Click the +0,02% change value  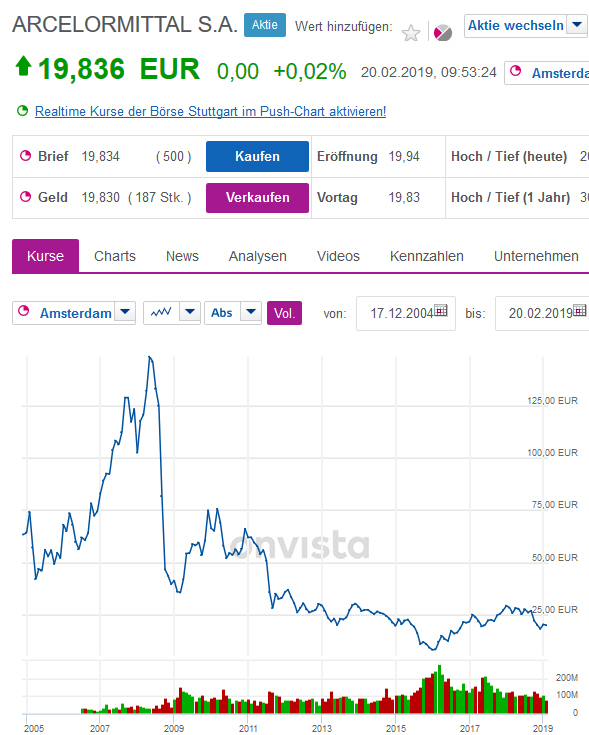[x=310, y=72]
